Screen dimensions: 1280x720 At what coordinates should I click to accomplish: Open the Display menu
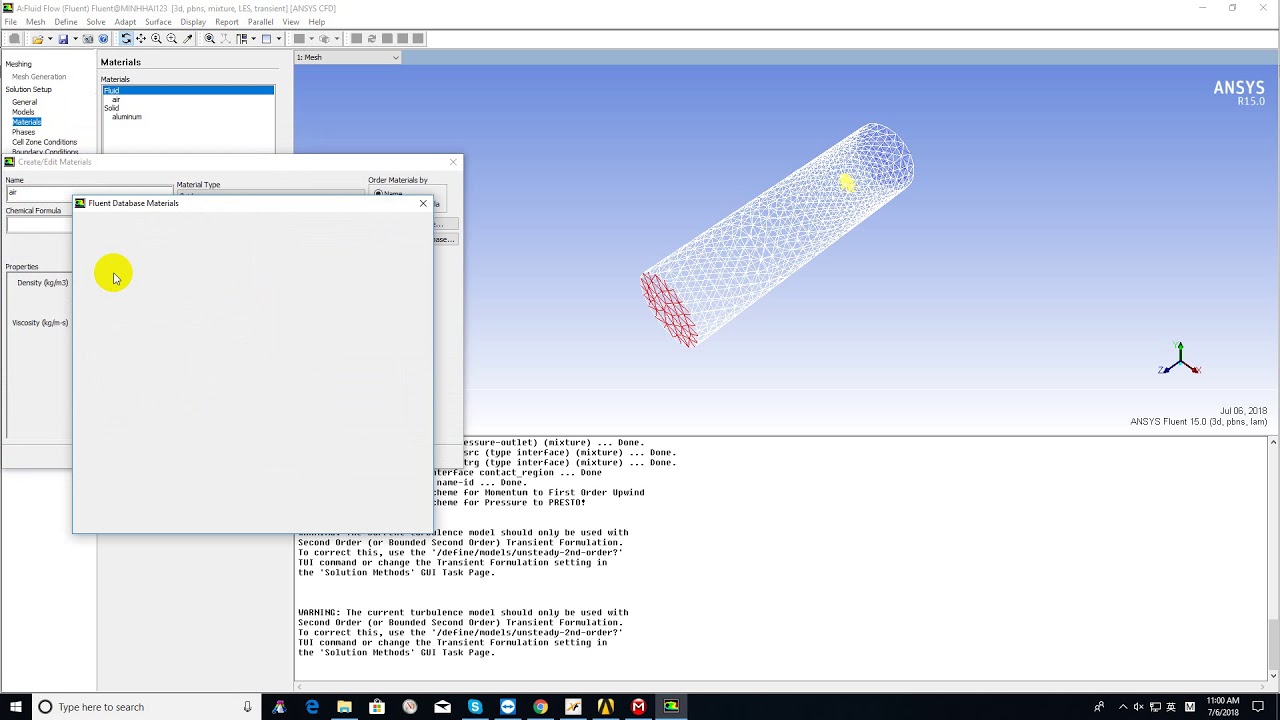[193, 22]
